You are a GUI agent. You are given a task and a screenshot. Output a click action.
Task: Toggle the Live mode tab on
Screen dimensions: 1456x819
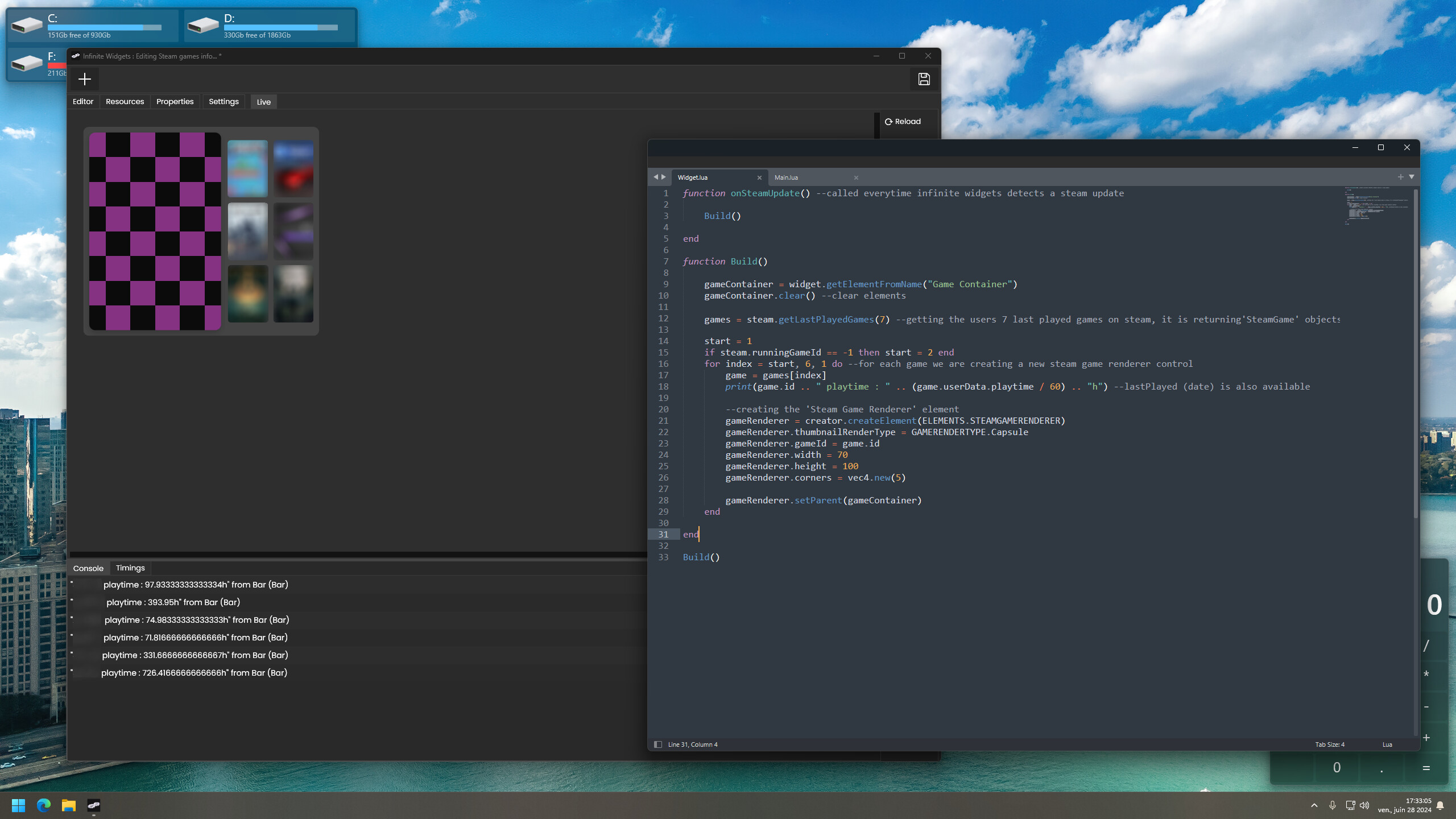coord(263,101)
